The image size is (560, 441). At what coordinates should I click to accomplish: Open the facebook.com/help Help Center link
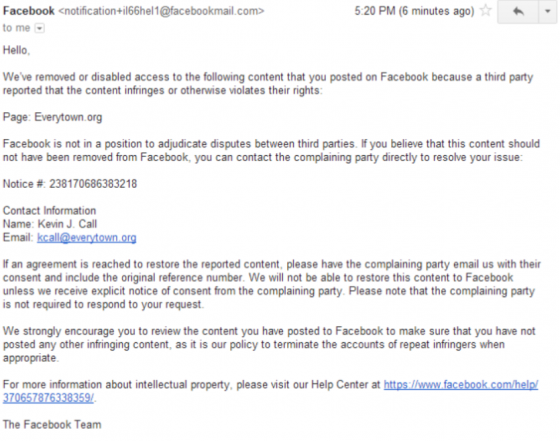461,385
